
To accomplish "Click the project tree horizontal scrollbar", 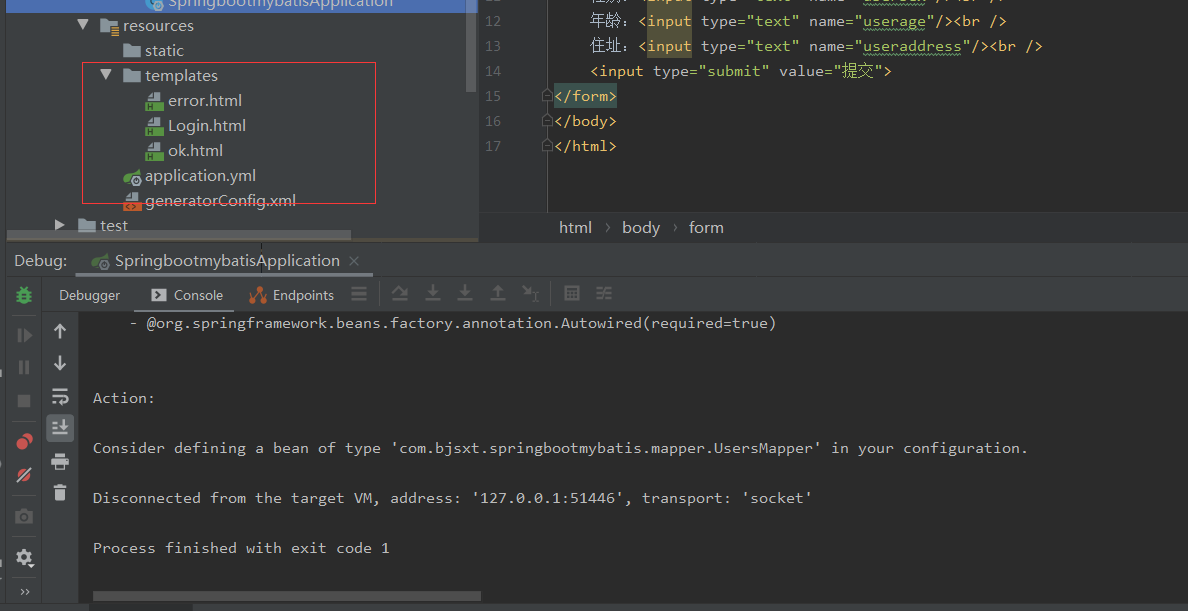I will click(179, 236).
